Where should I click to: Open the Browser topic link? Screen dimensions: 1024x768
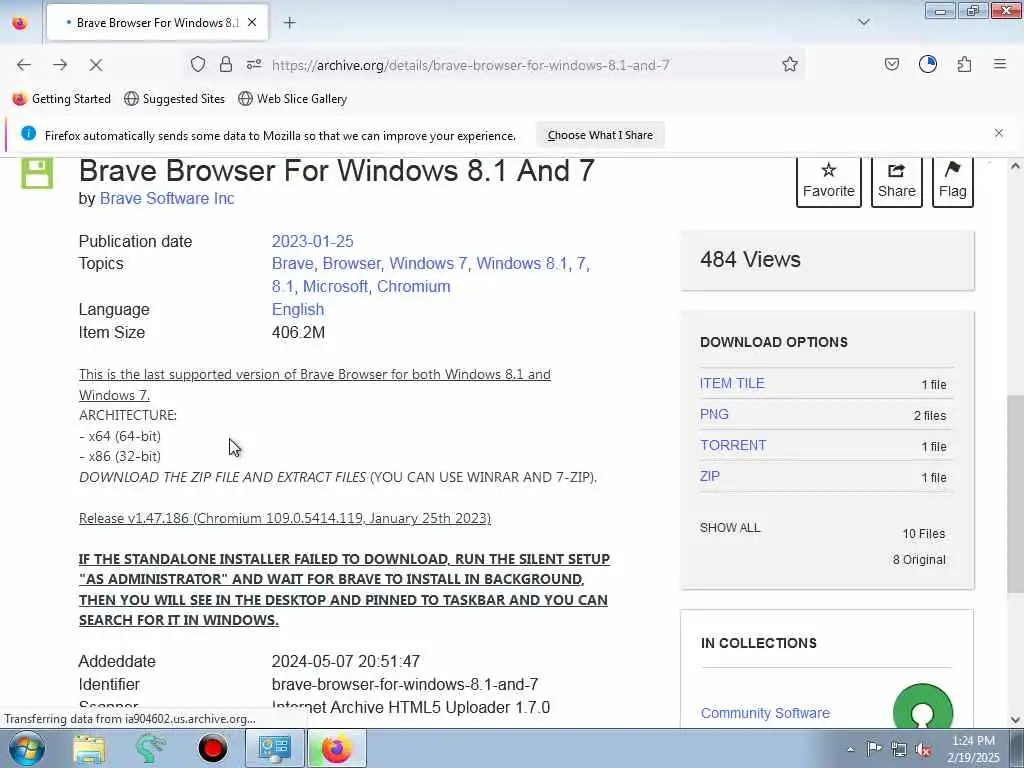351,264
